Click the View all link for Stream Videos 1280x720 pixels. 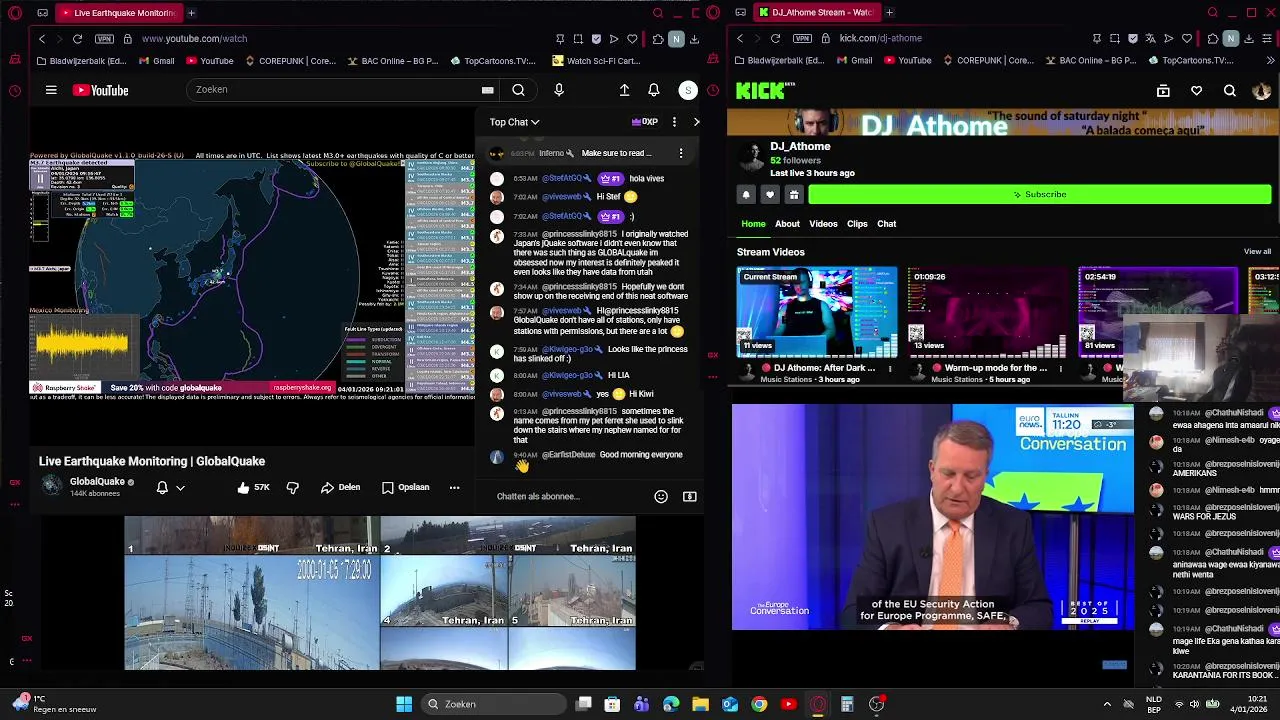[1257, 252]
